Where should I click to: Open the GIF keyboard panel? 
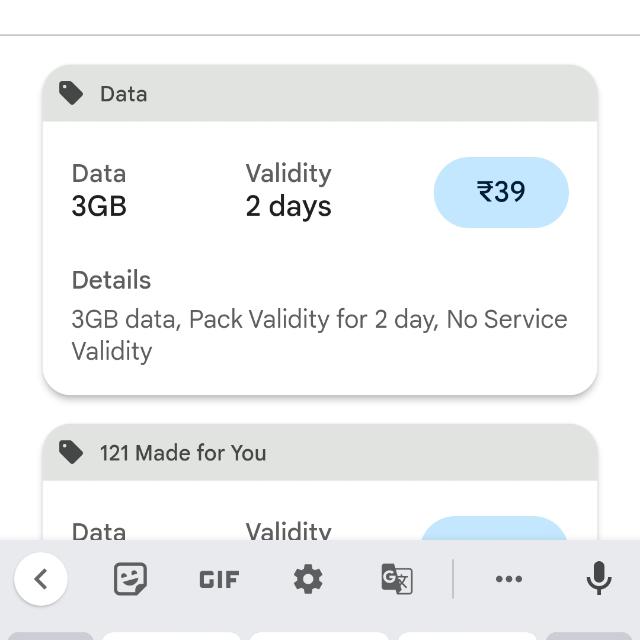click(x=219, y=579)
